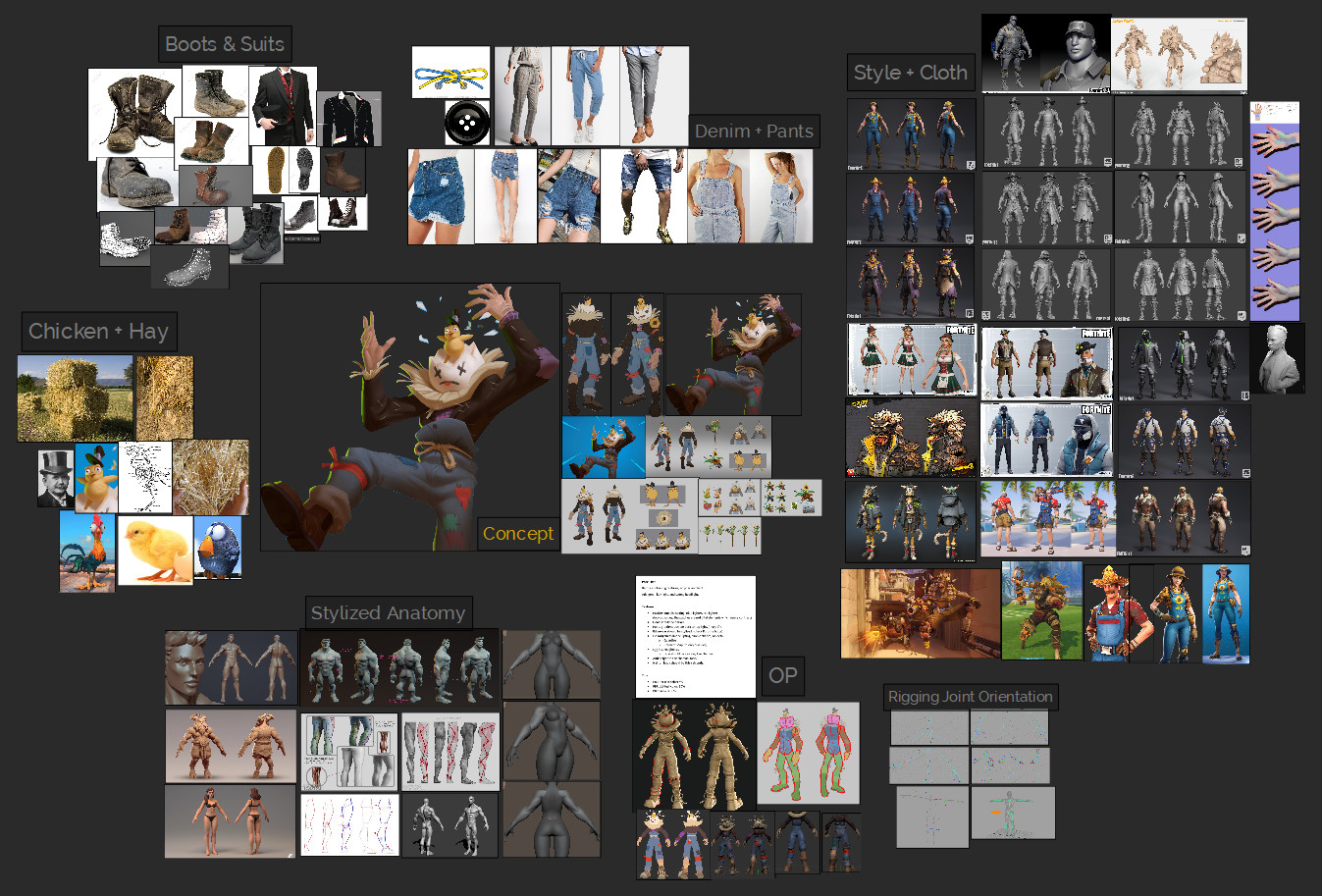Select the blue and yellow knotted rope image

[x=450, y=73]
